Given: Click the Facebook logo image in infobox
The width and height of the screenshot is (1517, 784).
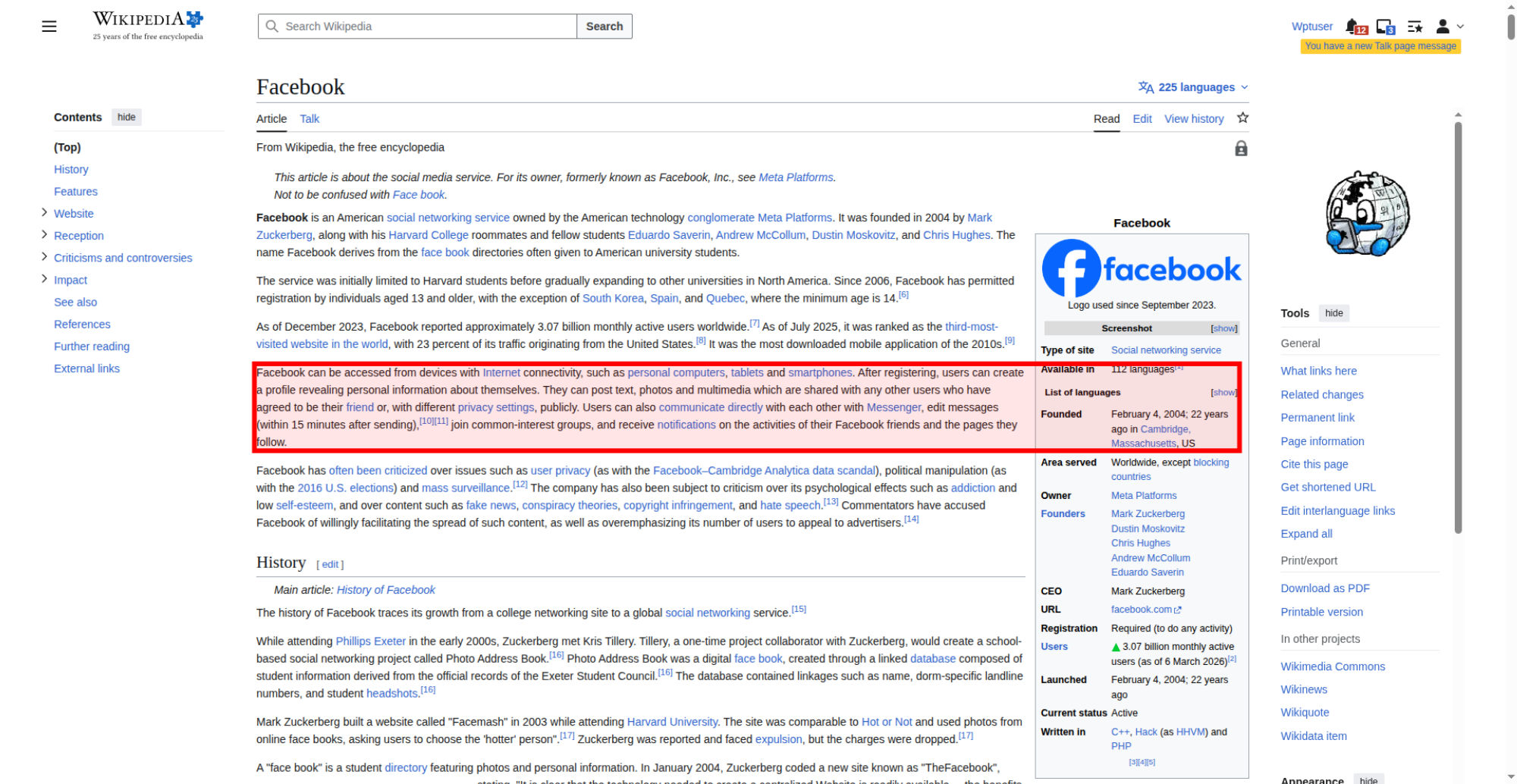Looking at the screenshot, I should [1142, 268].
